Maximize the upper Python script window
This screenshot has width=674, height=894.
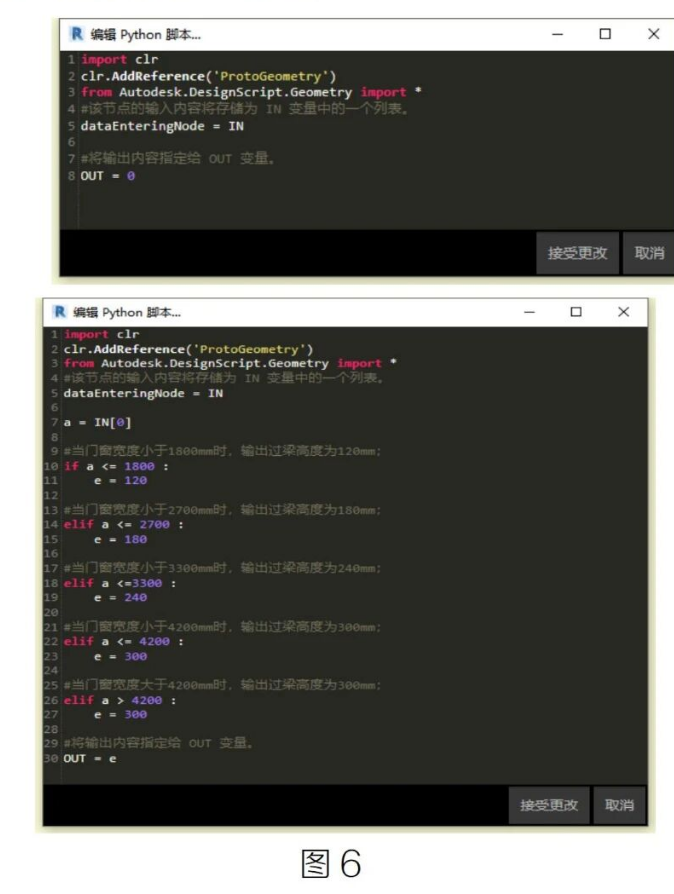coord(605,34)
